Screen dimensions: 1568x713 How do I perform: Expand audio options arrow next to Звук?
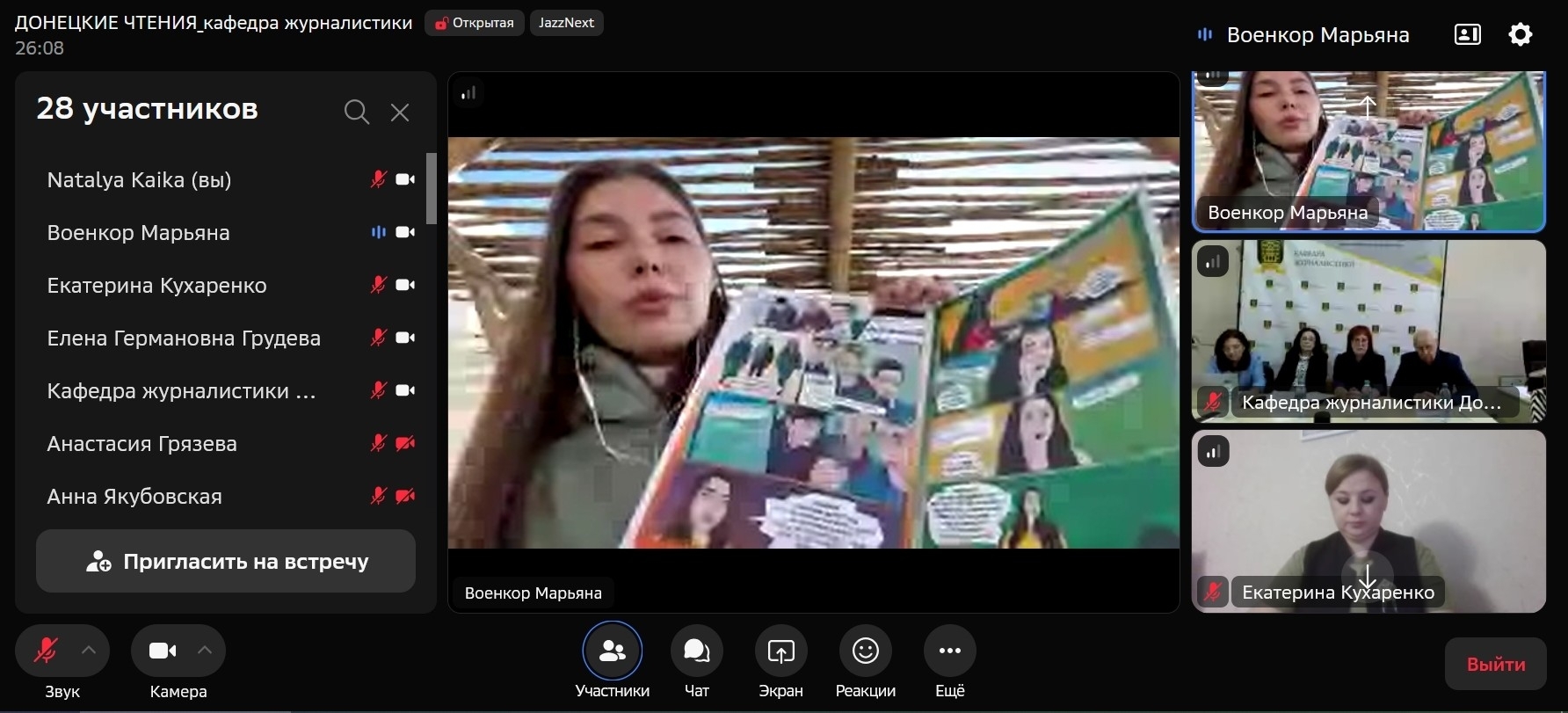[89, 651]
